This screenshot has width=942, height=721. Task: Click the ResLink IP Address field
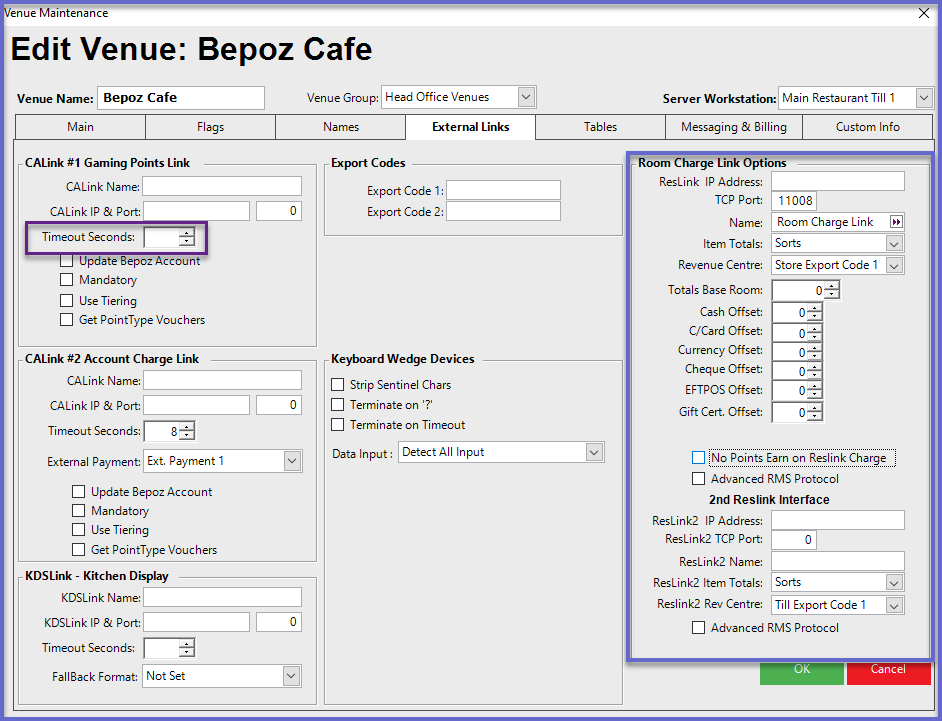click(837, 181)
